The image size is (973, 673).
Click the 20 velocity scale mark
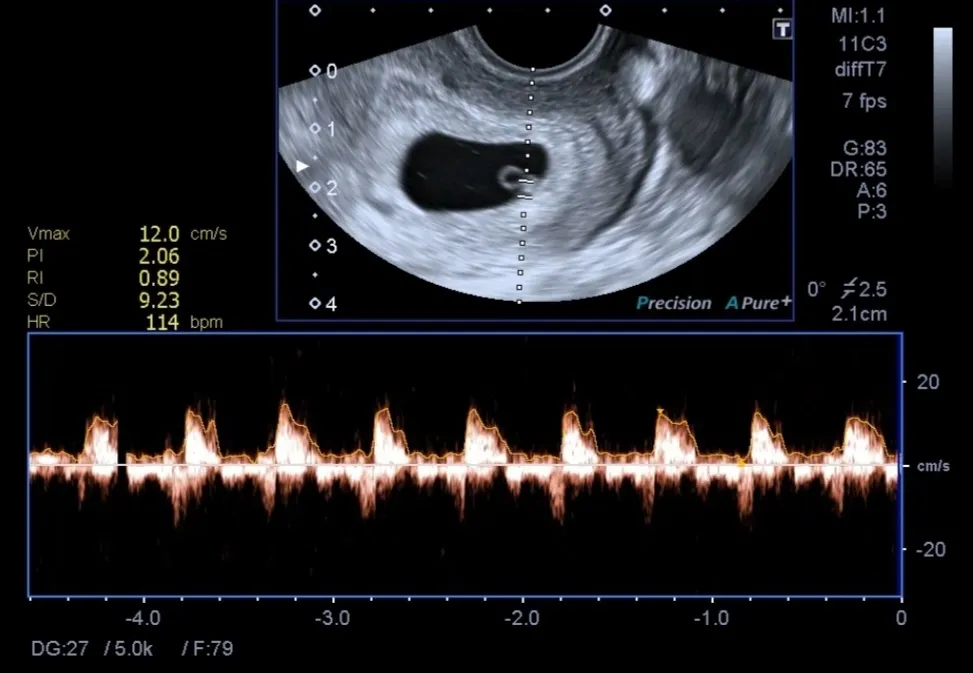tap(928, 382)
